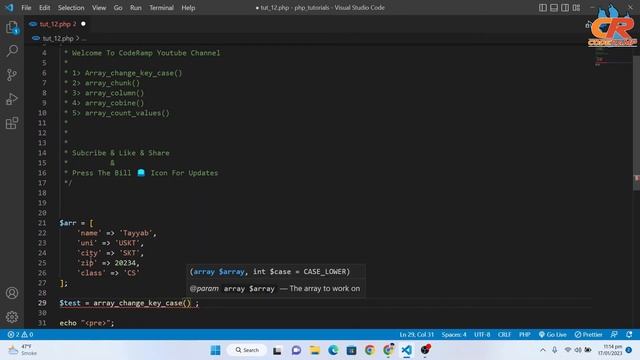The image size is (640, 360).
Task: Open the clock and date flyout
Action: point(610,350)
